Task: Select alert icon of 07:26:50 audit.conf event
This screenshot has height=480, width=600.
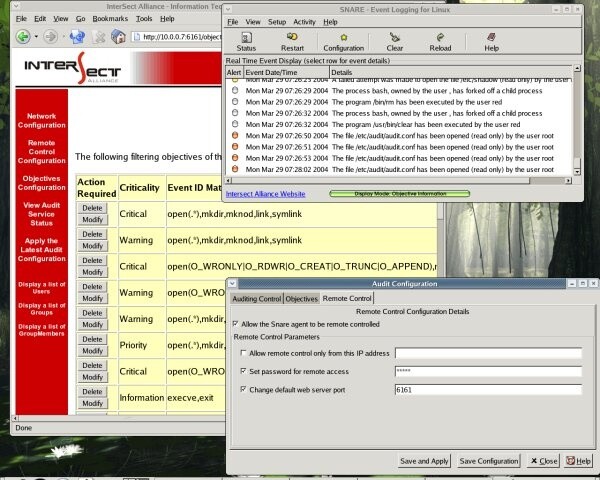Action: [x=235, y=136]
